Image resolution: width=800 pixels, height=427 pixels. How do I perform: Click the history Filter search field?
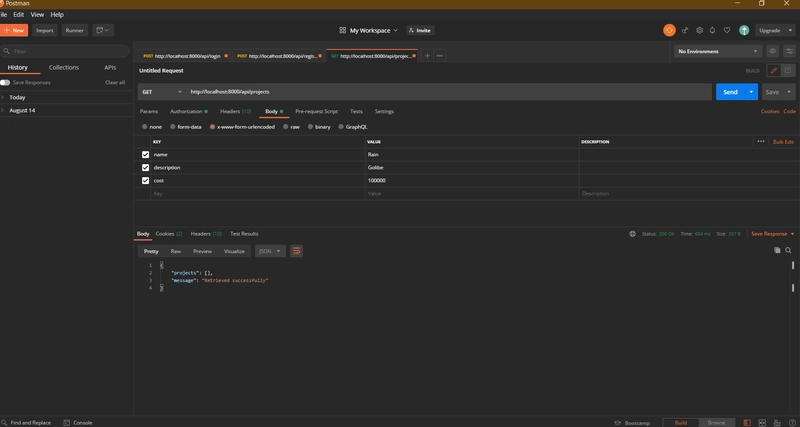click(64, 51)
